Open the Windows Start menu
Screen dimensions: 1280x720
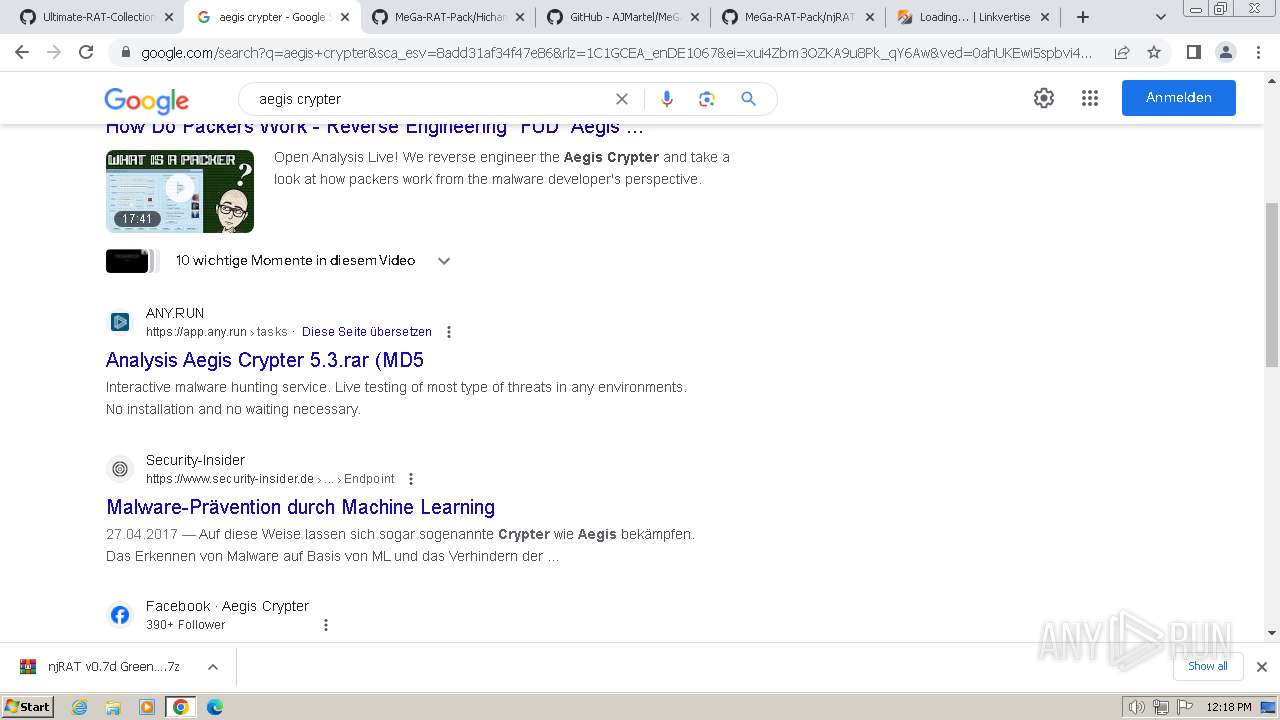pyautogui.click(x=28, y=706)
